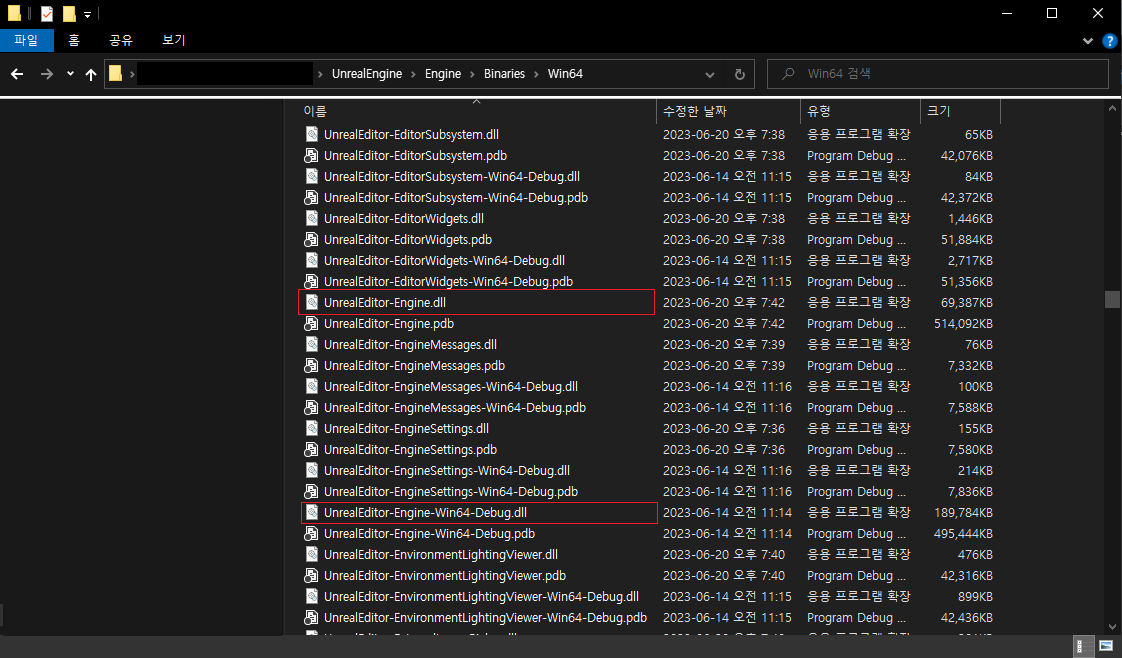This screenshot has height=658, width=1122.
Task: Switch to details view layout icon
Action: click(1085, 646)
